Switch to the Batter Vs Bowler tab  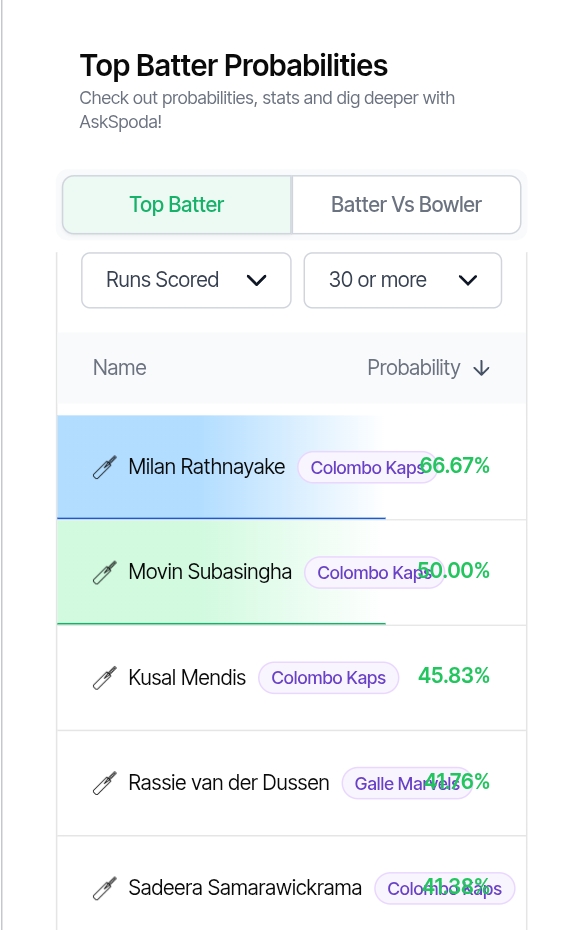coord(406,205)
